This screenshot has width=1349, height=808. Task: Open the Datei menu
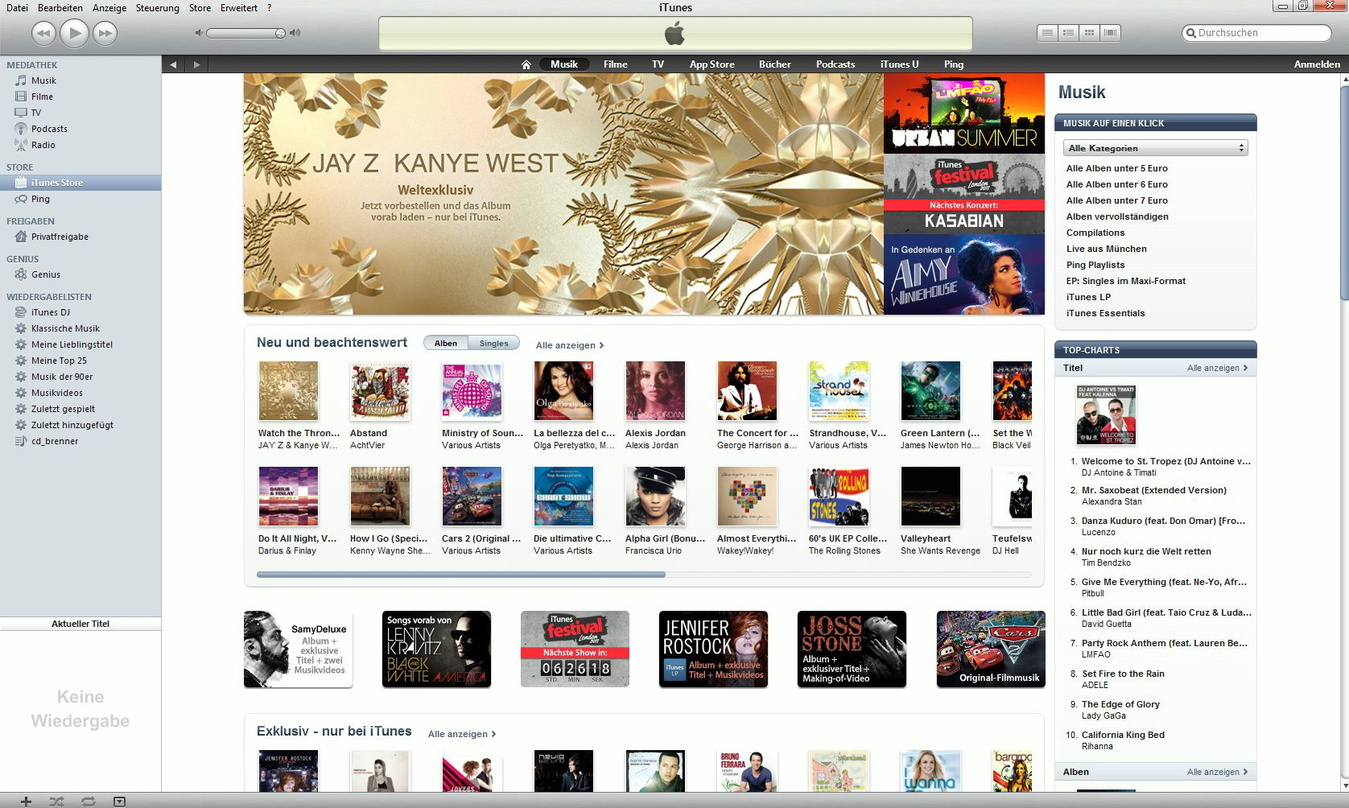(17, 8)
